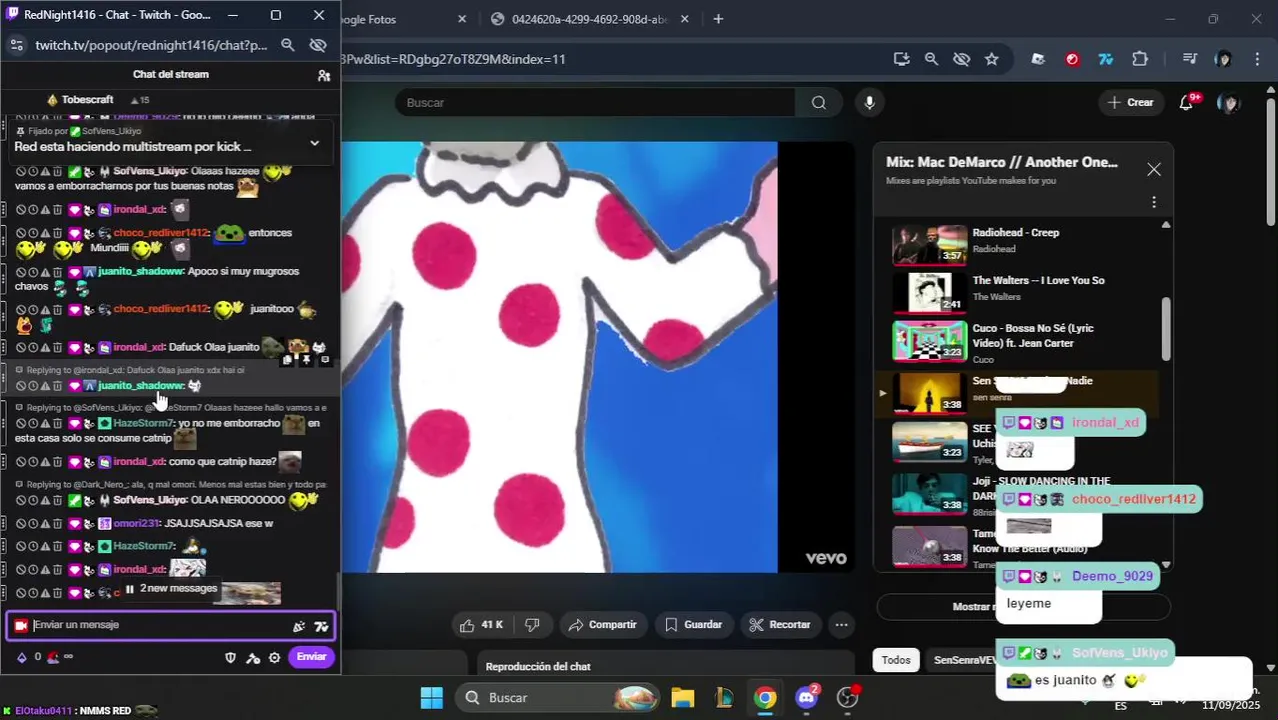This screenshot has width=1278, height=720.
Task: Search with YouTube magnifier button
Action: point(818,102)
